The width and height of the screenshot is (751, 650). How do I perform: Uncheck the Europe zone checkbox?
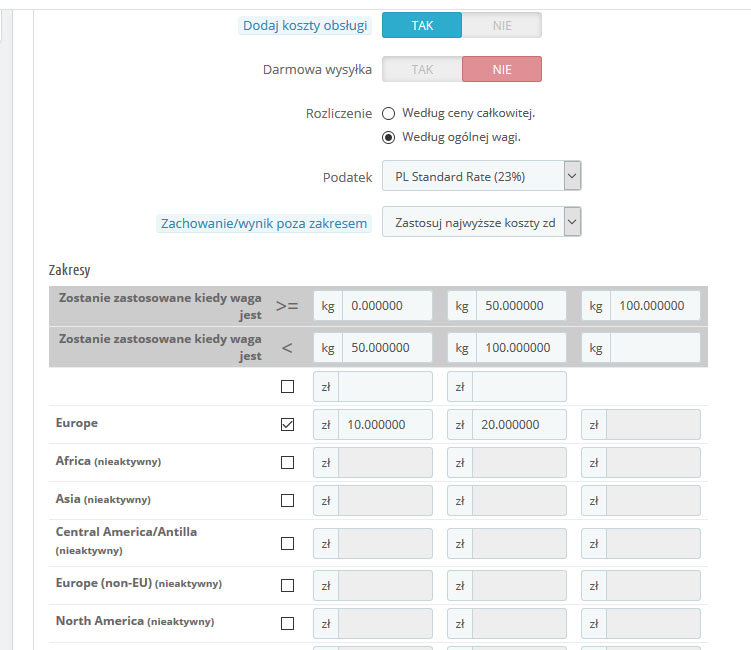(288, 424)
